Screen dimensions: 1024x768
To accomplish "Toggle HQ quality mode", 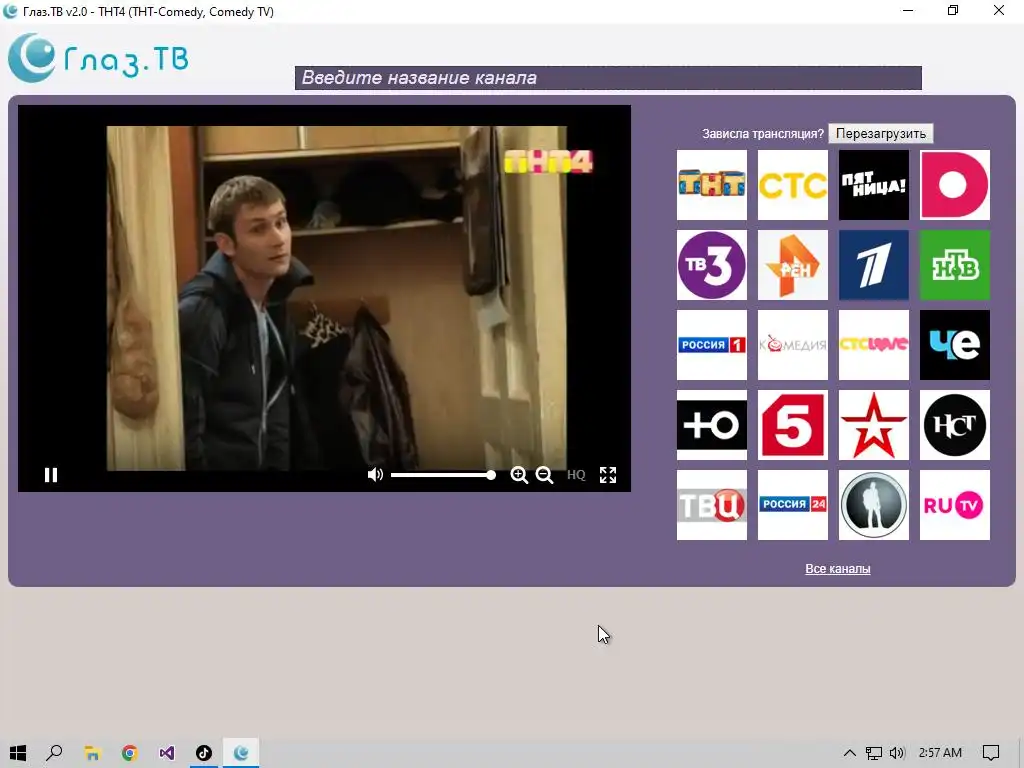I will click(576, 475).
